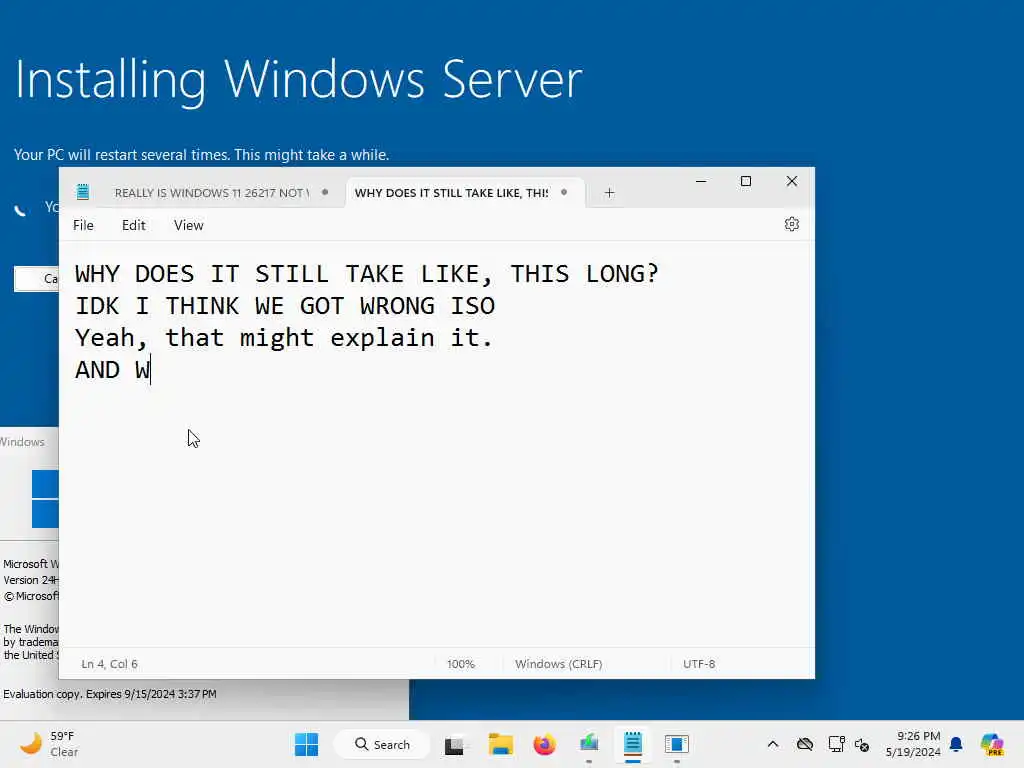The height and width of the screenshot is (768, 1024).
Task: Click the winver About Windows taskbar icon
Action: tap(677, 744)
